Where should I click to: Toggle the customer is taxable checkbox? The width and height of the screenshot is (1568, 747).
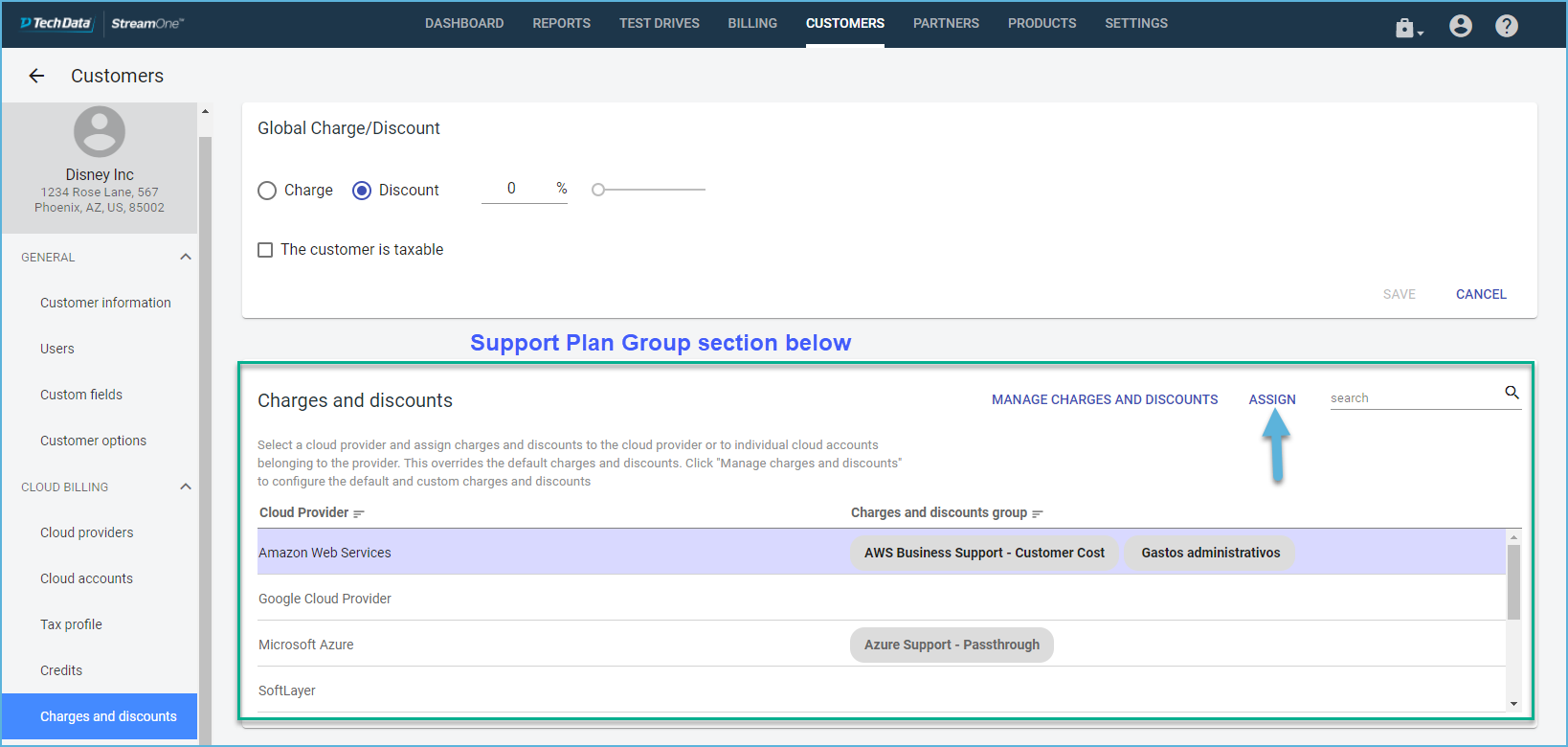(265, 250)
